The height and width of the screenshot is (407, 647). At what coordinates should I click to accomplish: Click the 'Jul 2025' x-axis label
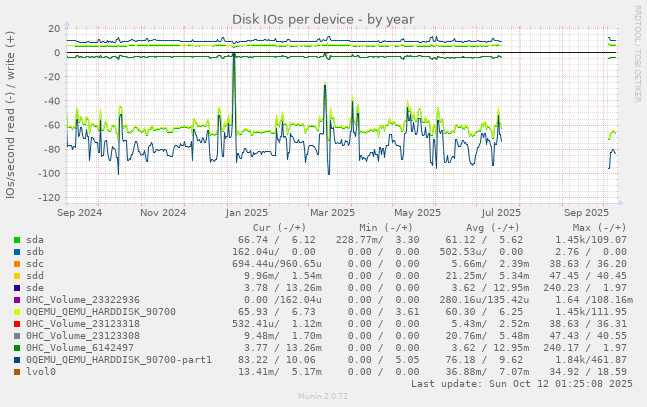coord(500,212)
